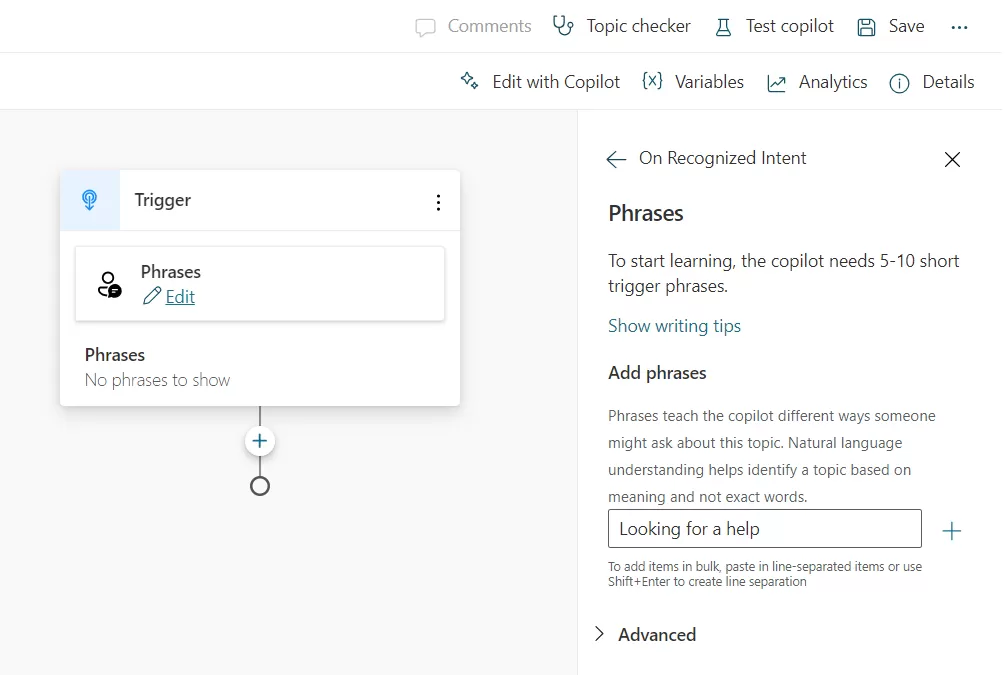Show topic Details info icon
The image size is (1005, 675).
[x=899, y=83]
